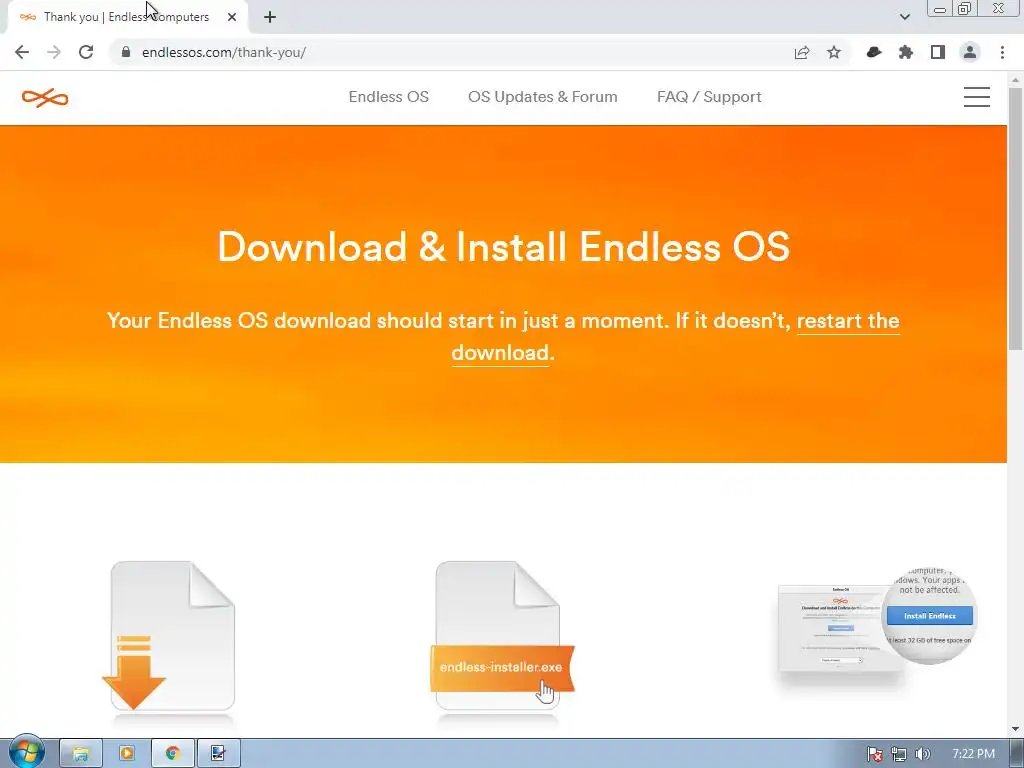Open the Action Center flag tray icon
1024x768 pixels.
pos(874,754)
